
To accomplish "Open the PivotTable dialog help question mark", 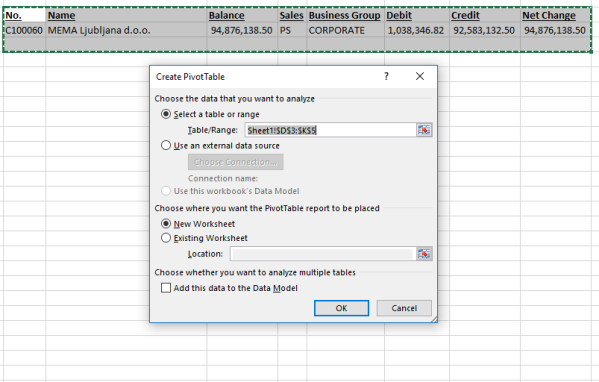I will coord(386,76).
